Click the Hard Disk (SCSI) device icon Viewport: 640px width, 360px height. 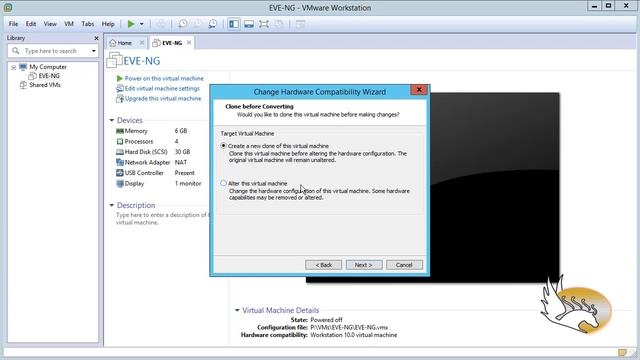coord(120,152)
